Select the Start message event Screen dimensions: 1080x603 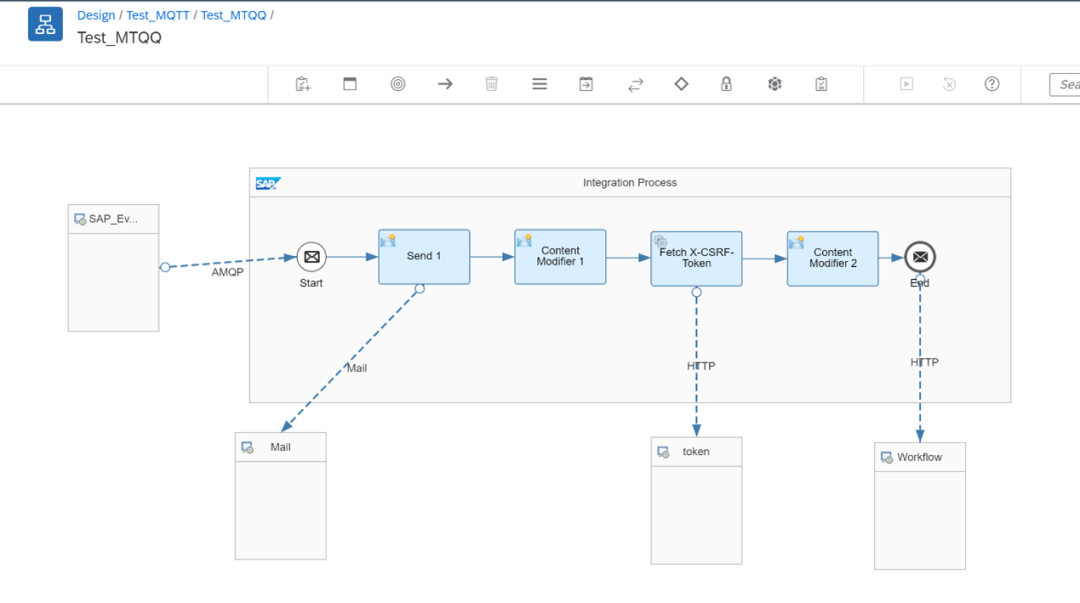(311, 257)
